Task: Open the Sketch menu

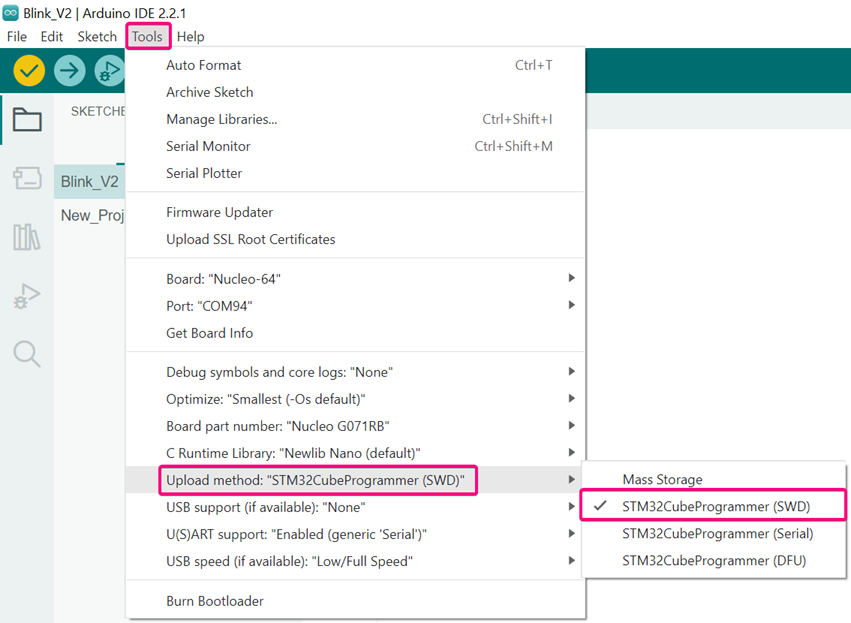Action: [x=97, y=37]
